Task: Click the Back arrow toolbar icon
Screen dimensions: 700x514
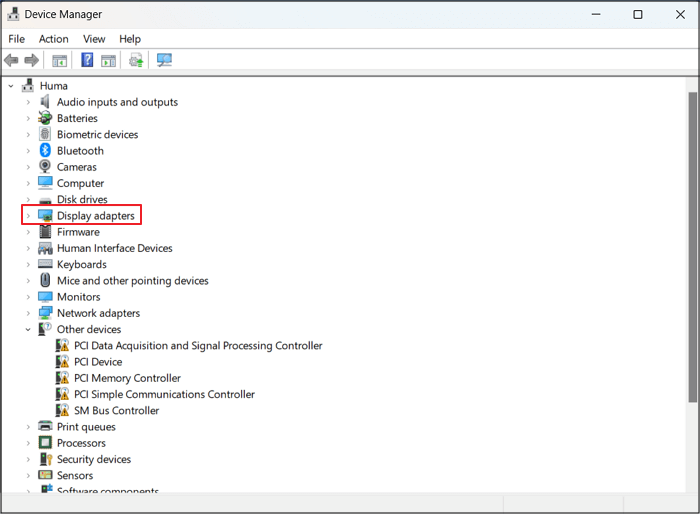Action: 11,60
